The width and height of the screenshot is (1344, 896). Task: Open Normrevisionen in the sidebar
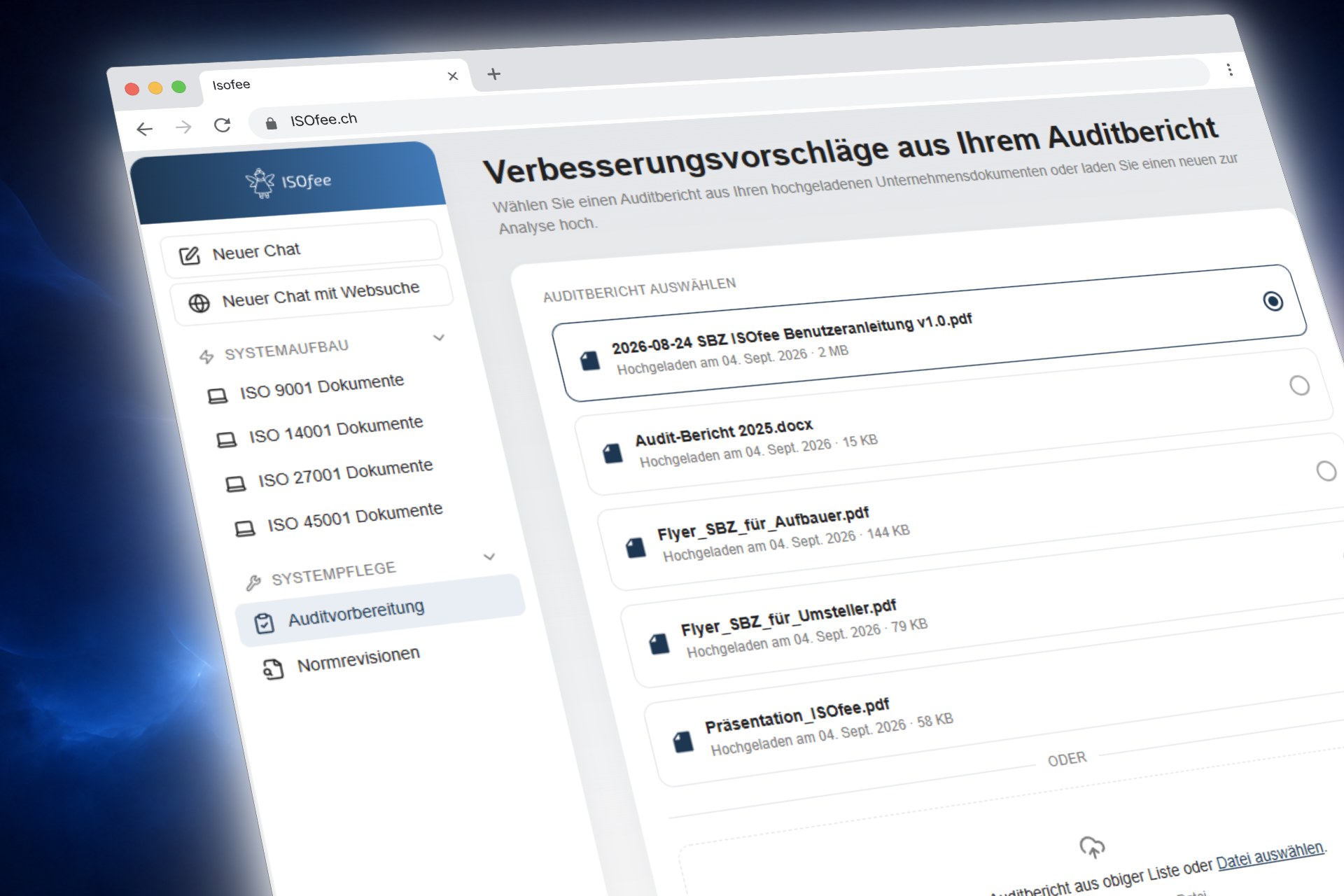pyautogui.click(x=358, y=658)
